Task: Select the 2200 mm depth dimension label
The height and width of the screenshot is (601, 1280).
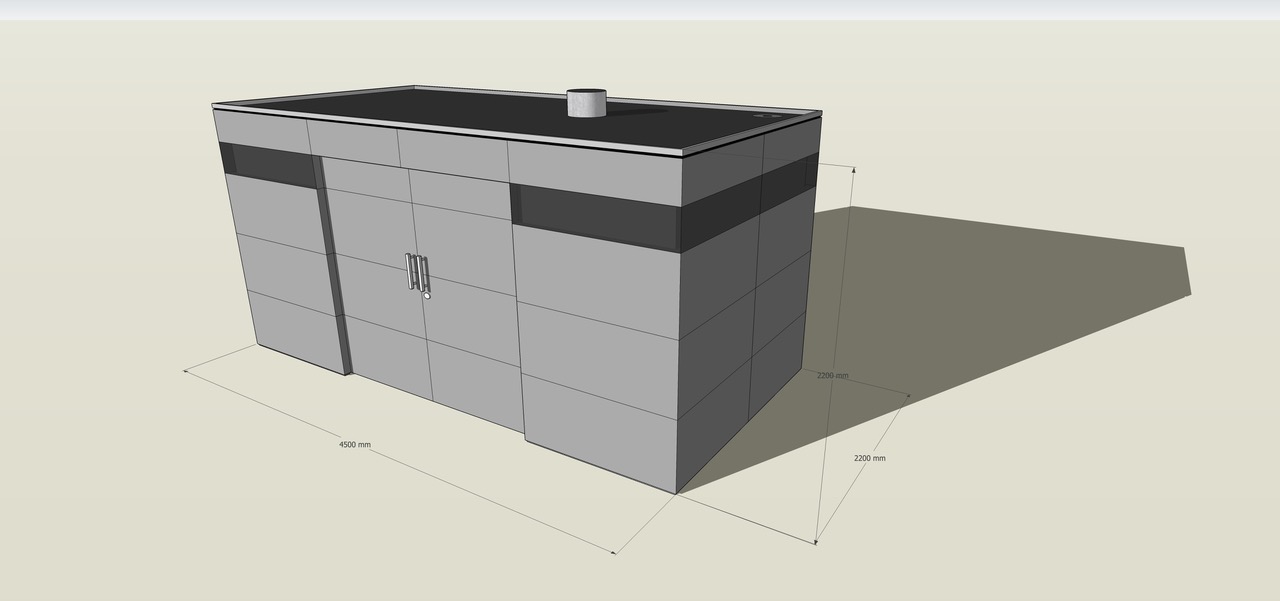Action: pos(869,458)
